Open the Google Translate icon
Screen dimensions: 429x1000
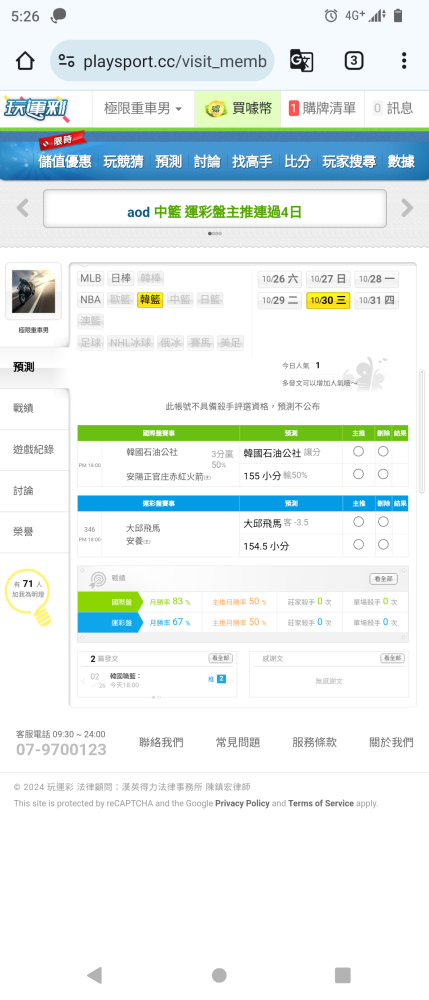[302, 61]
